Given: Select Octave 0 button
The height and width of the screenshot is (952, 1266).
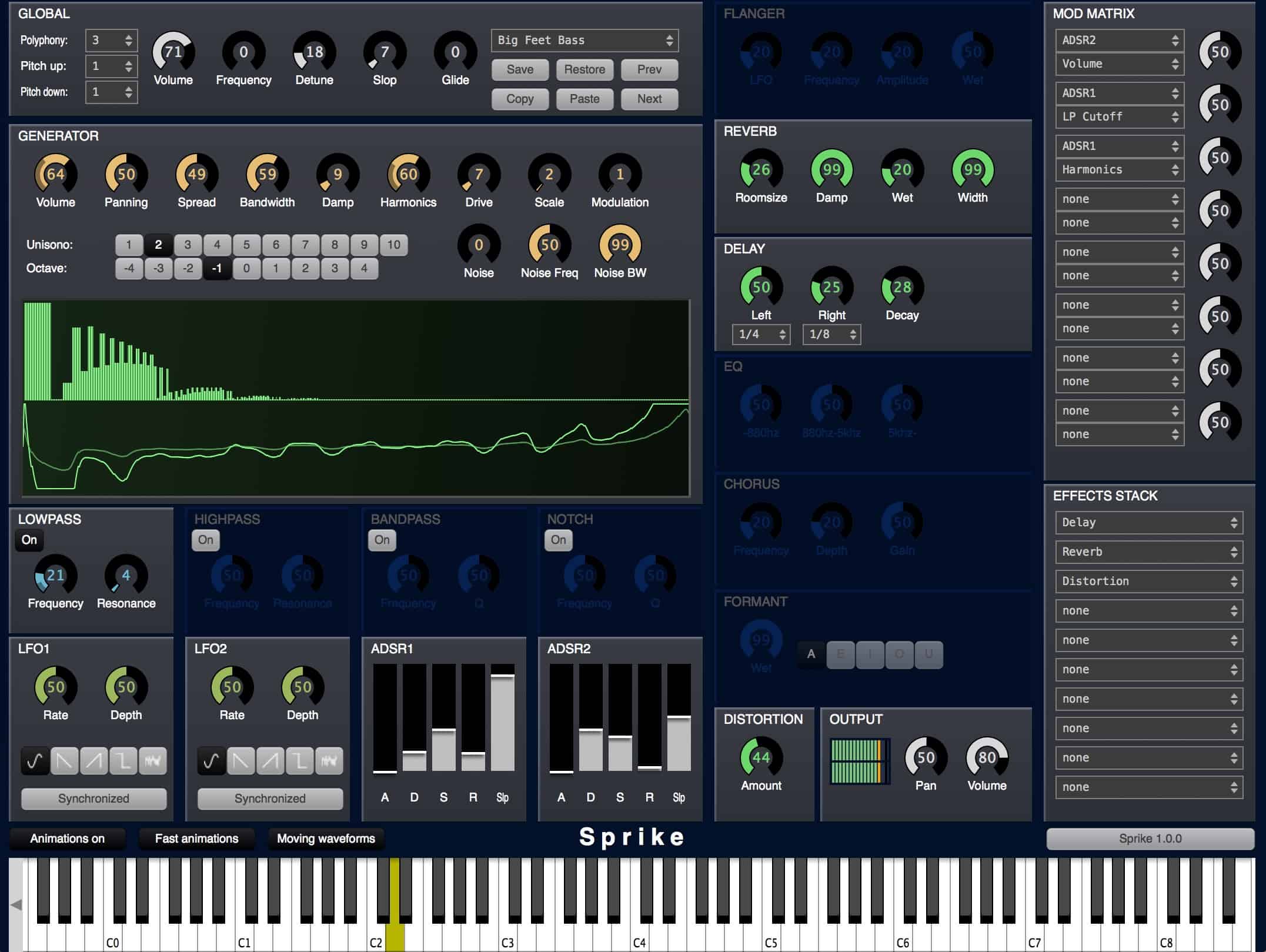Looking at the screenshot, I should 246,269.
